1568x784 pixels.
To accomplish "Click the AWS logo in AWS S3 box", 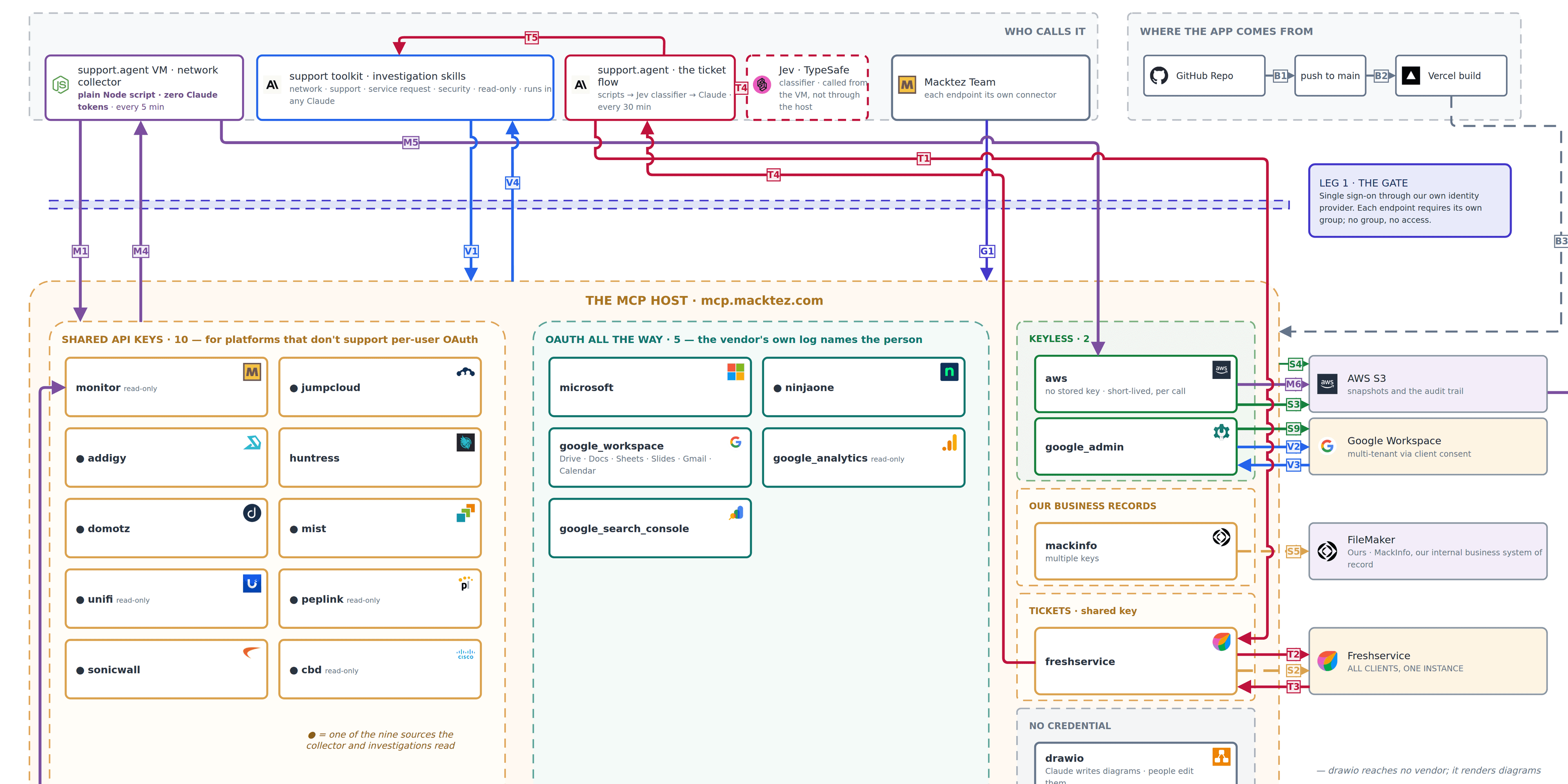I will [x=1327, y=384].
